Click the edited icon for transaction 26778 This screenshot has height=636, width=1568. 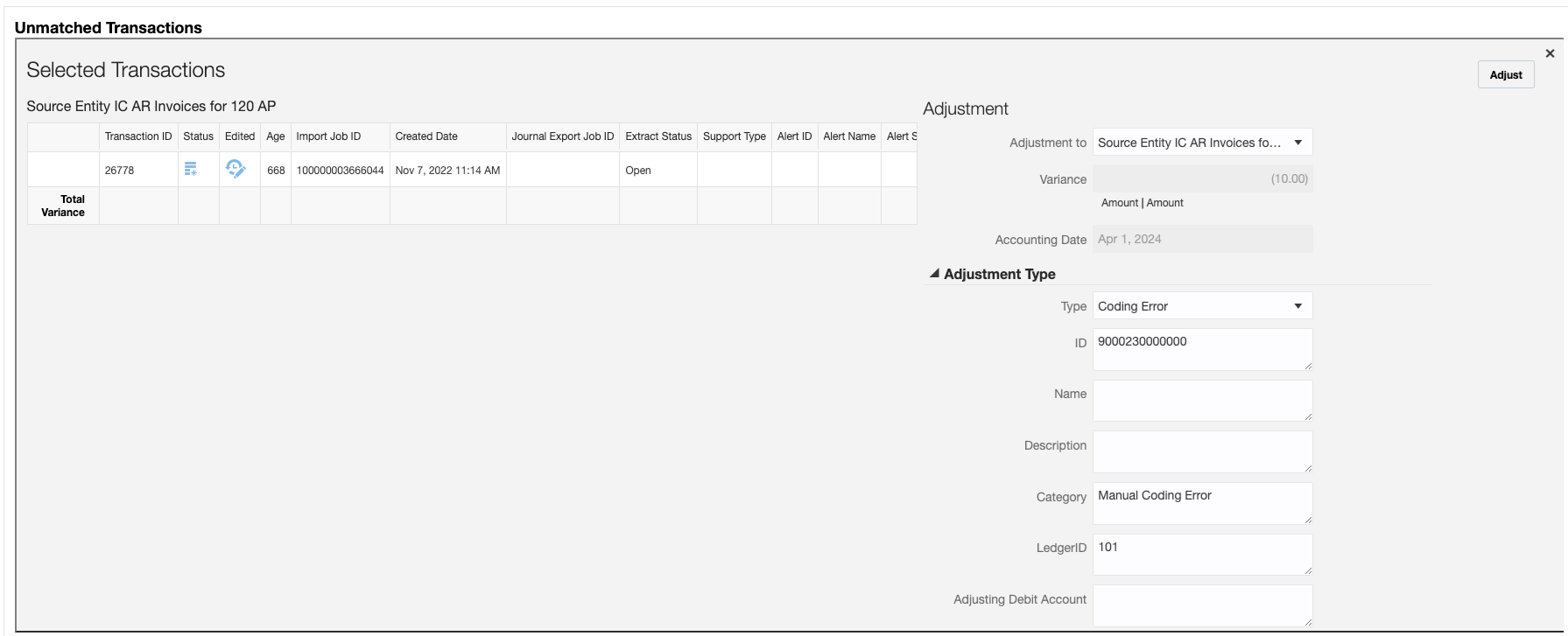236,168
